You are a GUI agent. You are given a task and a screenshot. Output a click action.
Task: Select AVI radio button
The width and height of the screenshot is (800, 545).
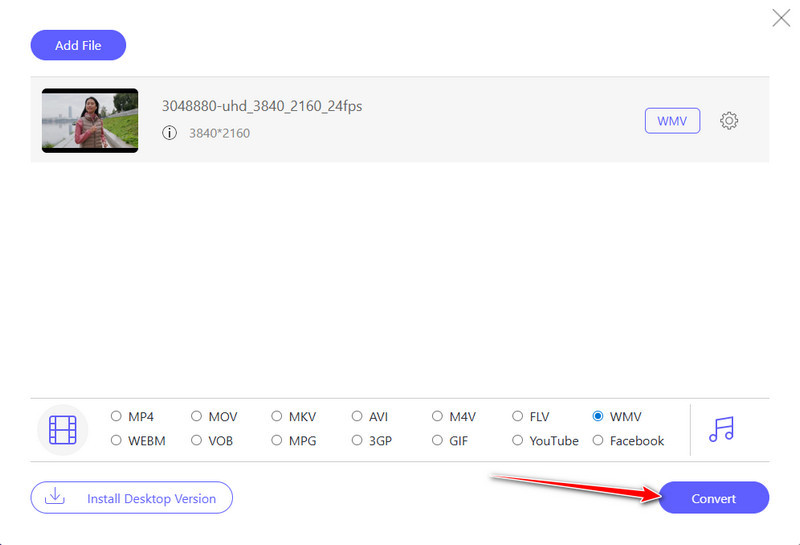[357, 416]
